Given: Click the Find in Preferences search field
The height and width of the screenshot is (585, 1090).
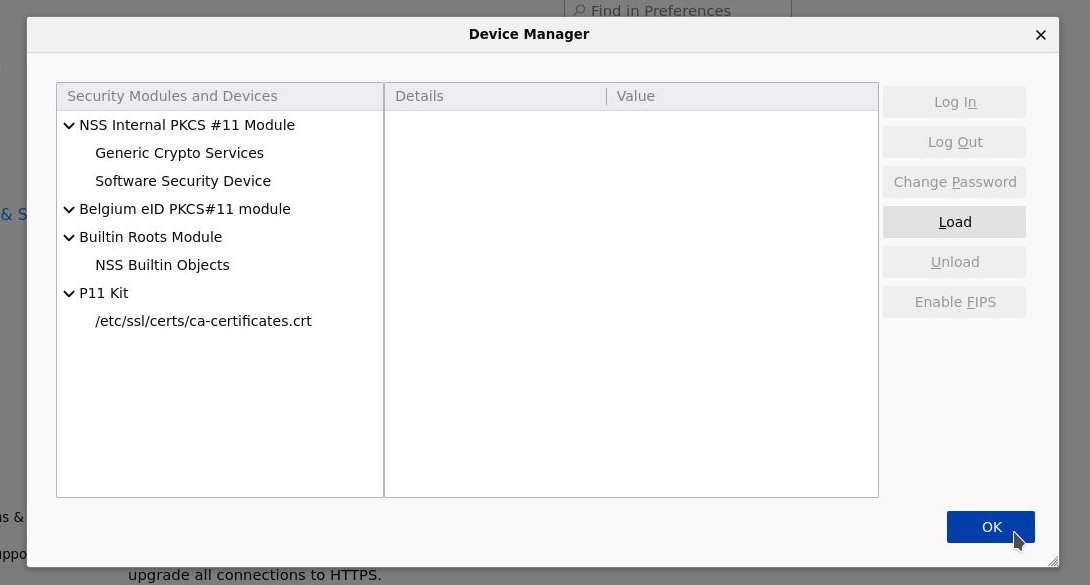Looking at the screenshot, I should (x=678, y=9).
